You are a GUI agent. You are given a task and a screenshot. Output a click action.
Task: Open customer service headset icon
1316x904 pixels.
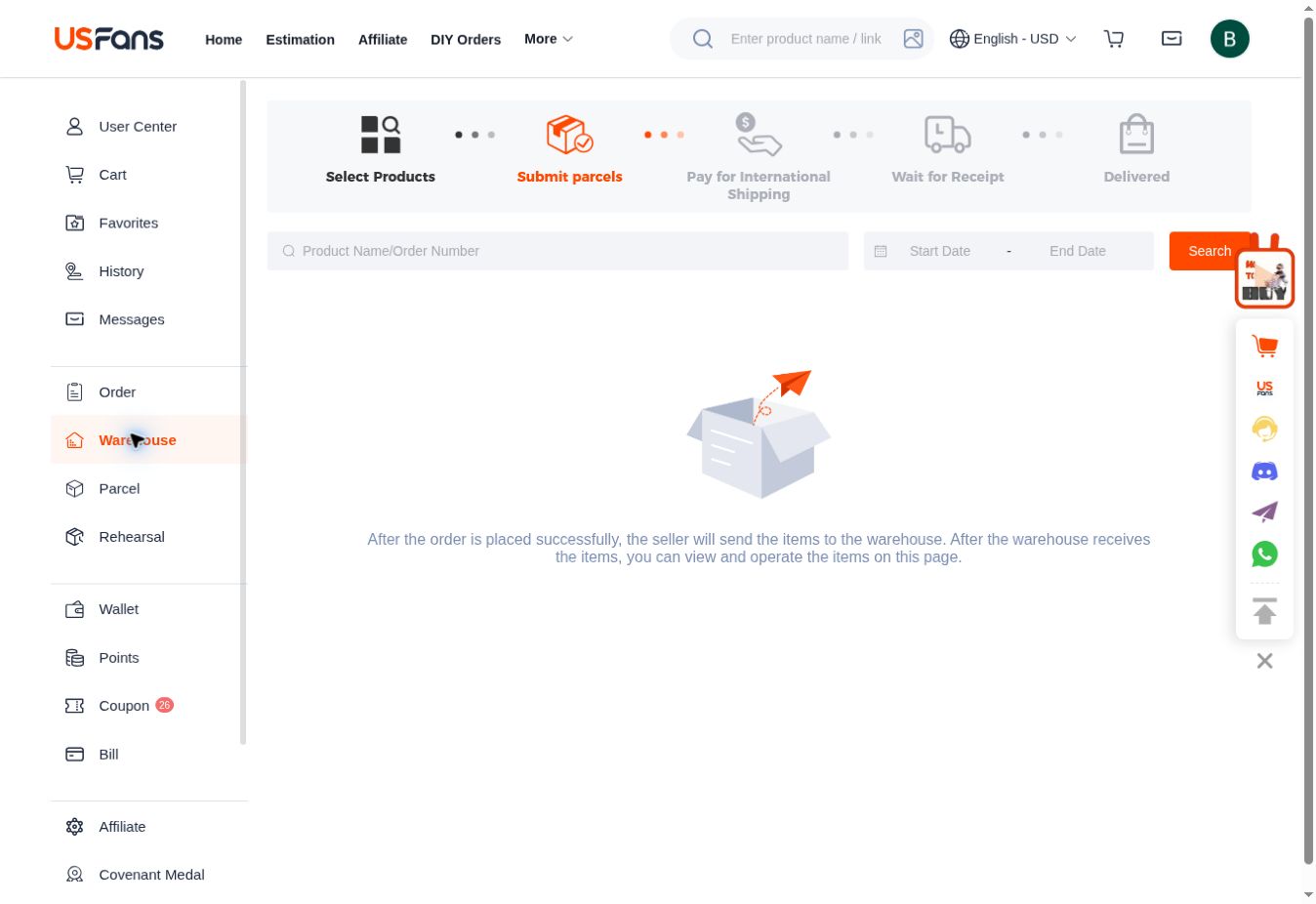1264,430
